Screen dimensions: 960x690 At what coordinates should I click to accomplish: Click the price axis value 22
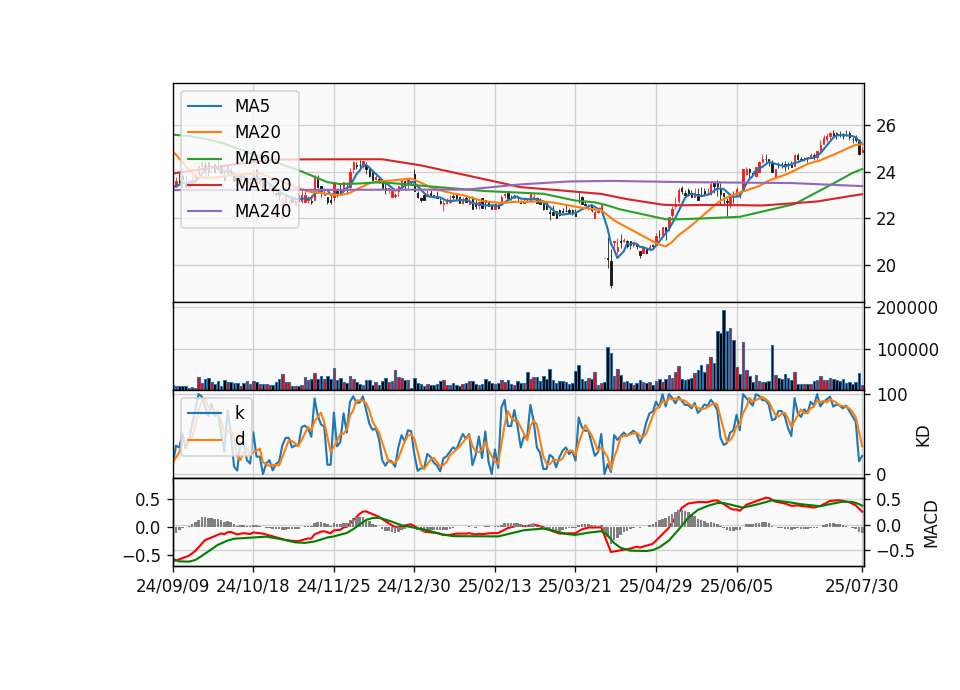point(886,219)
